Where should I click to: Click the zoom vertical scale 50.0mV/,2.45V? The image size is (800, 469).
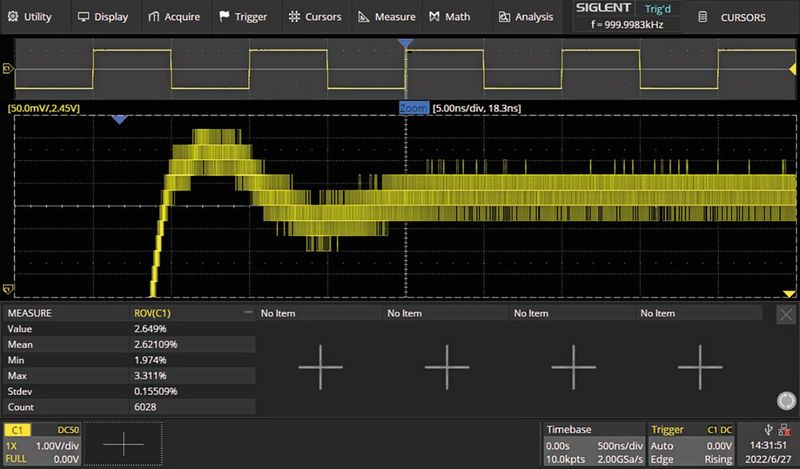pyautogui.click(x=43, y=108)
